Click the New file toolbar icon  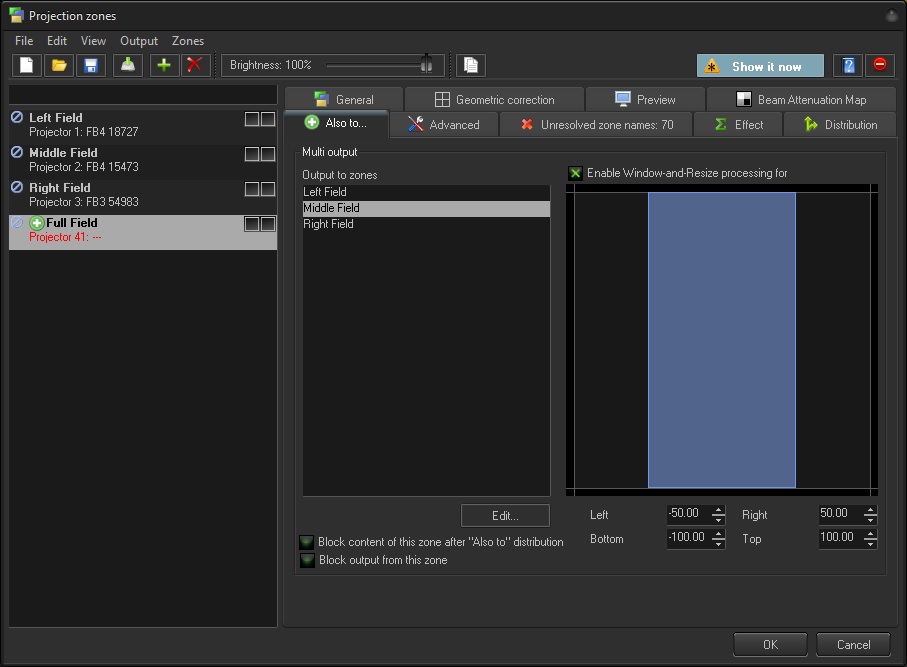point(27,66)
